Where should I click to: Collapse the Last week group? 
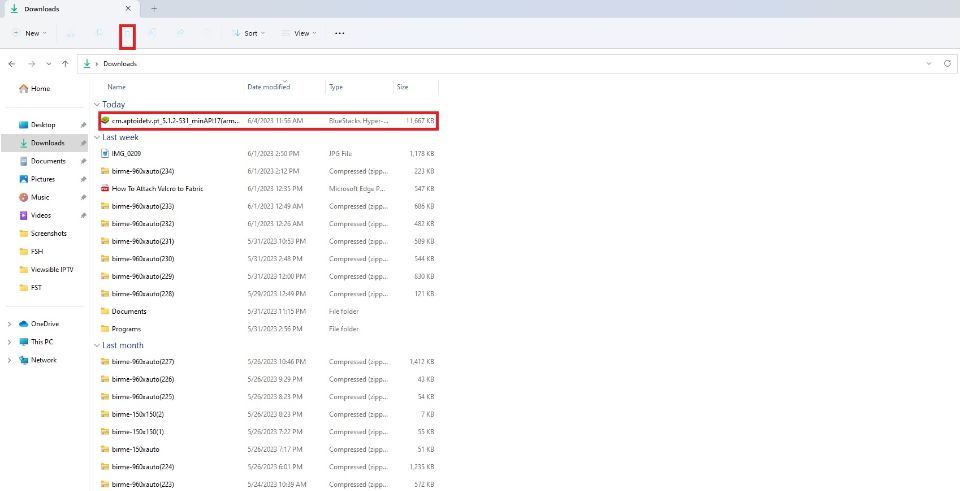click(x=97, y=137)
